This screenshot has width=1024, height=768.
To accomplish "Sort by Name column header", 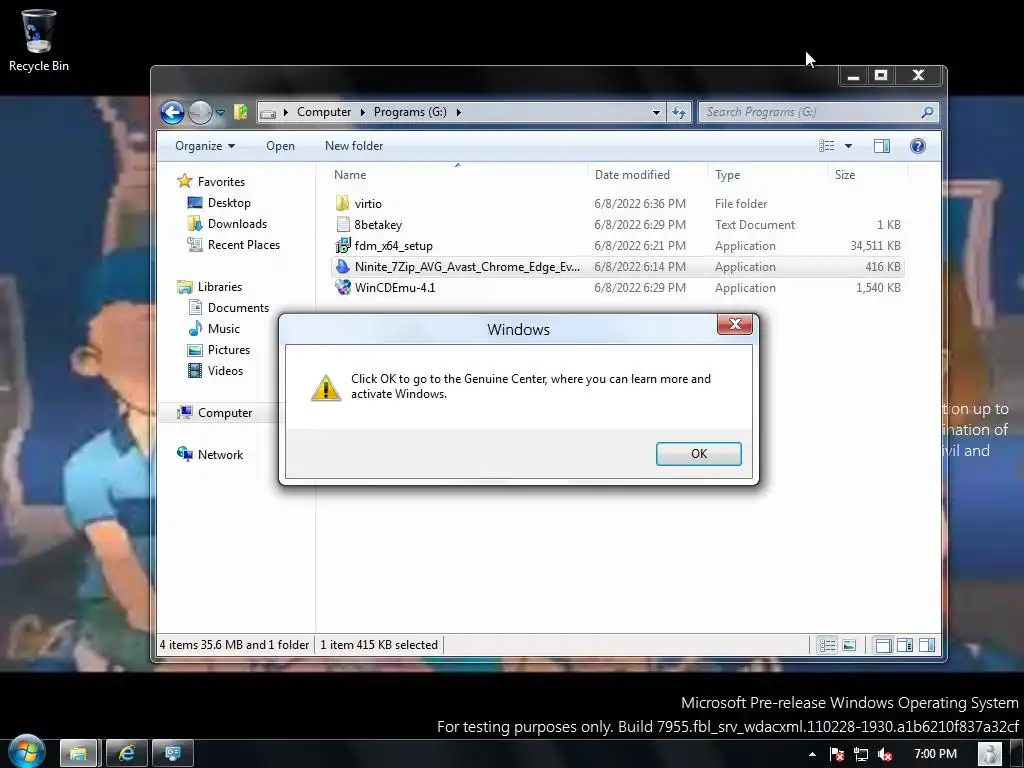I will point(350,174).
